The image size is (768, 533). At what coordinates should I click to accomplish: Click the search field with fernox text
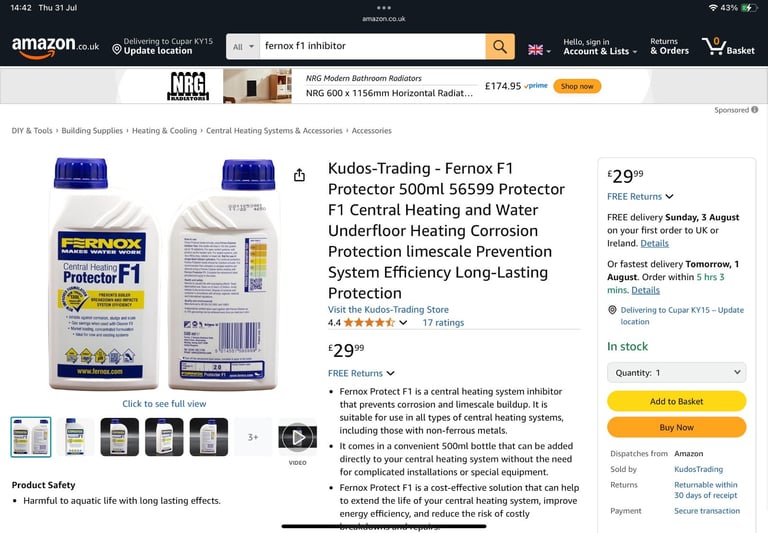[372, 47]
